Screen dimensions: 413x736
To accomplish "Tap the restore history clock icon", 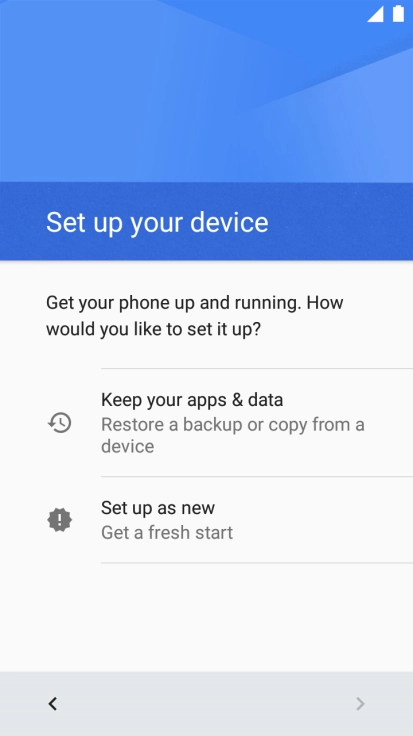I will pyautogui.click(x=60, y=422).
